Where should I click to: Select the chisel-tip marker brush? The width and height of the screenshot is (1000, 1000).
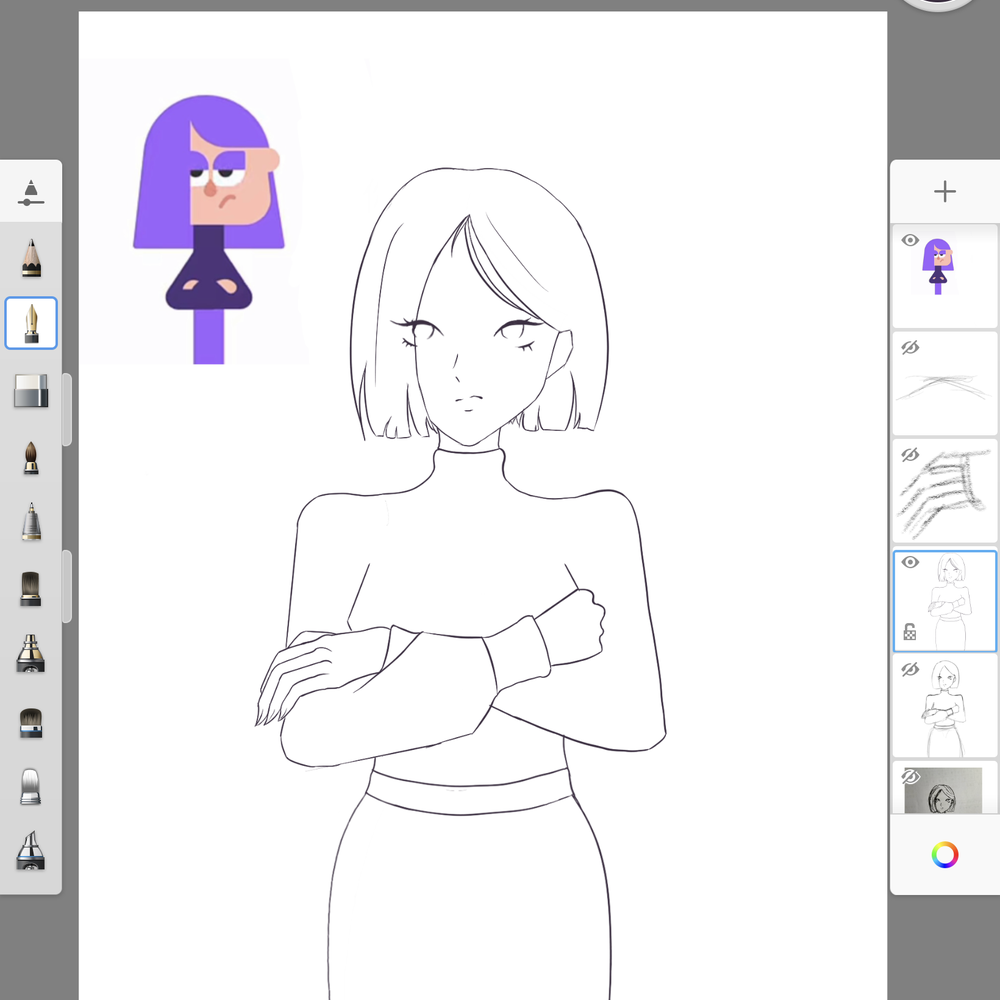(x=31, y=851)
